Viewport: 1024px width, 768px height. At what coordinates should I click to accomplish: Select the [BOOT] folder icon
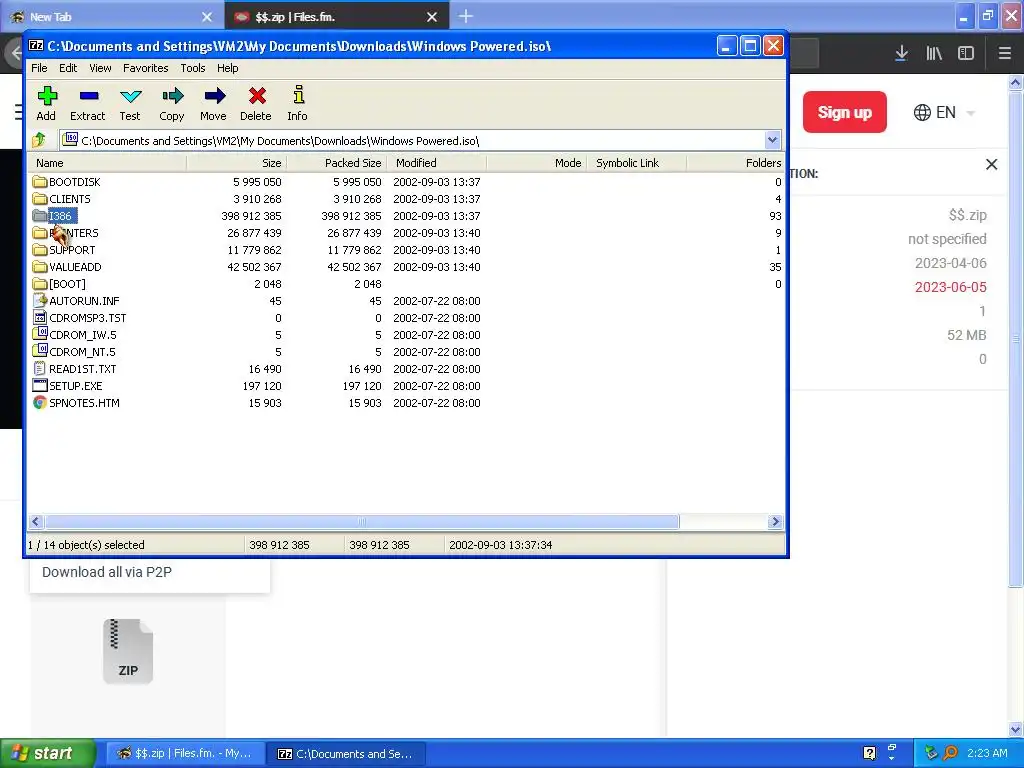pos(40,283)
